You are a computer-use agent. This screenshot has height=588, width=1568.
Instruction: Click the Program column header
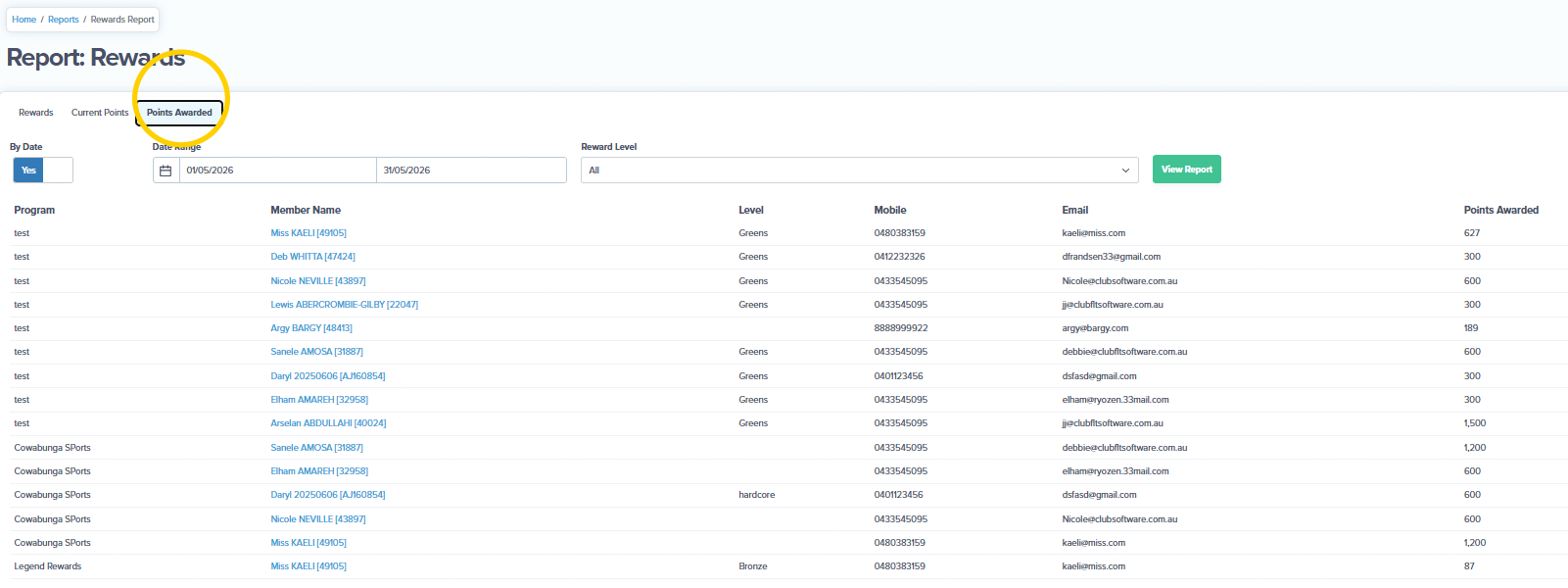(x=34, y=210)
